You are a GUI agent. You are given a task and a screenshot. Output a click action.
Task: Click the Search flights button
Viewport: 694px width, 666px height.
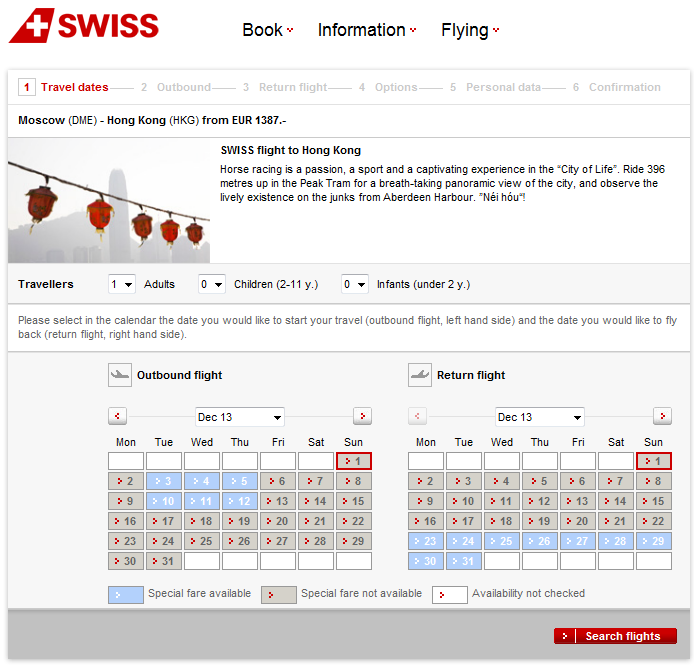pyautogui.click(x=615, y=636)
